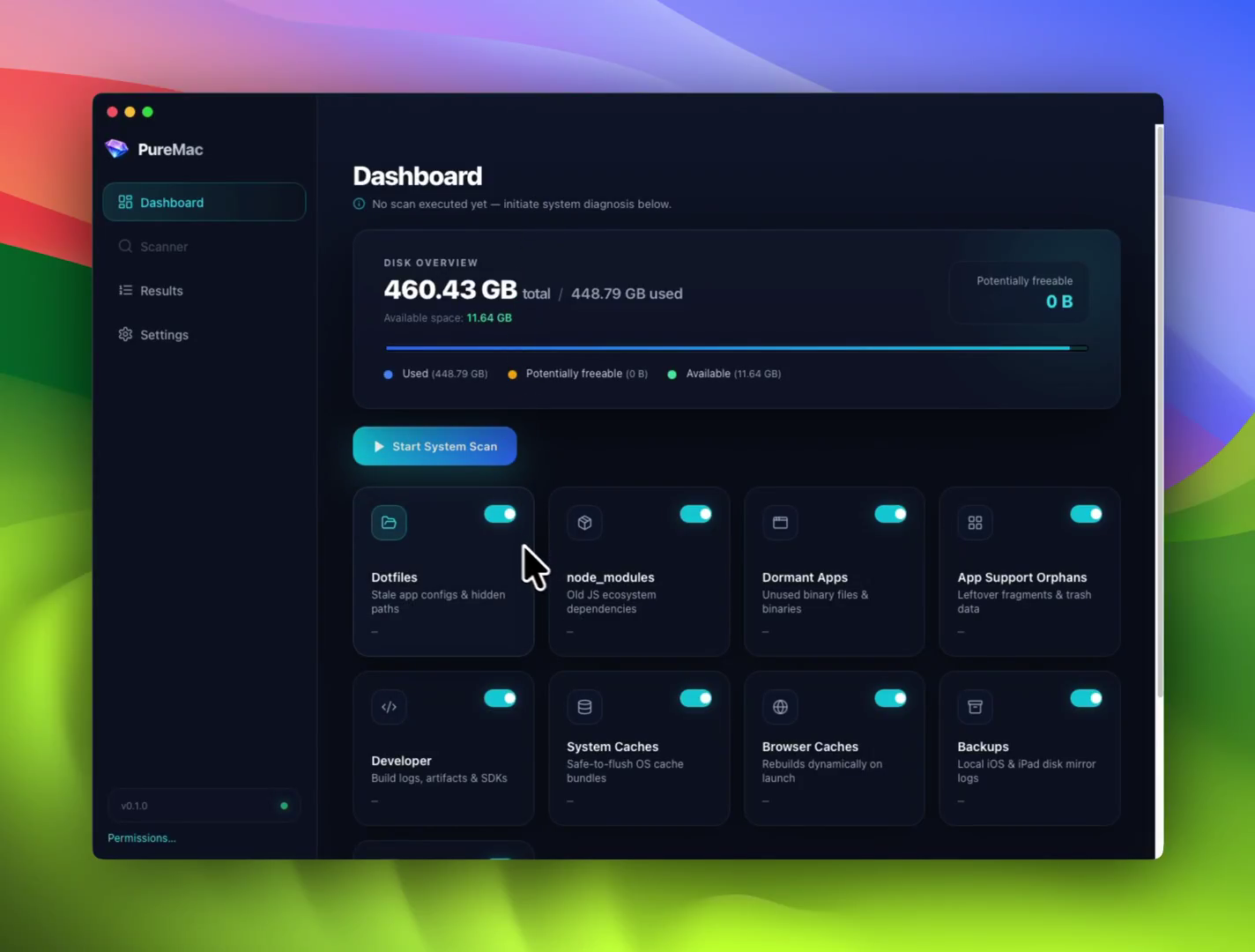Click the Dashboard page heading
This screenshot has height=952, width=1255.
click(418, 176)
